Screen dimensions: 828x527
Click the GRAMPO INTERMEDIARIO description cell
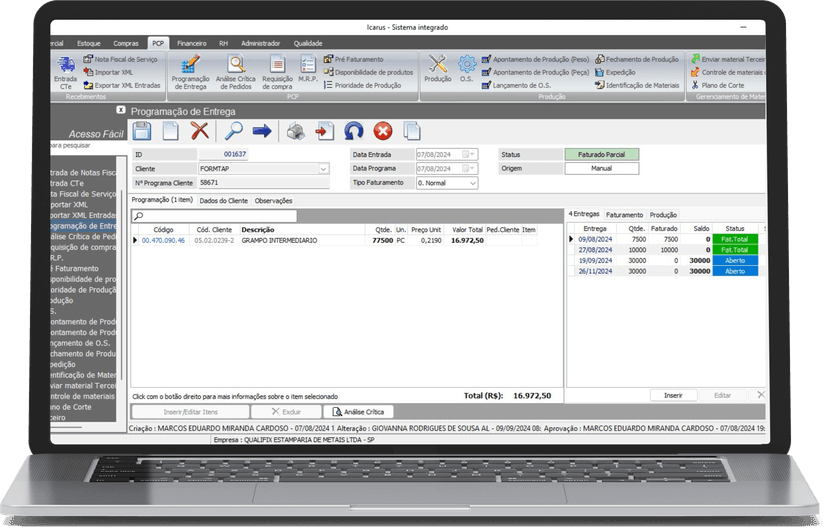280,240
